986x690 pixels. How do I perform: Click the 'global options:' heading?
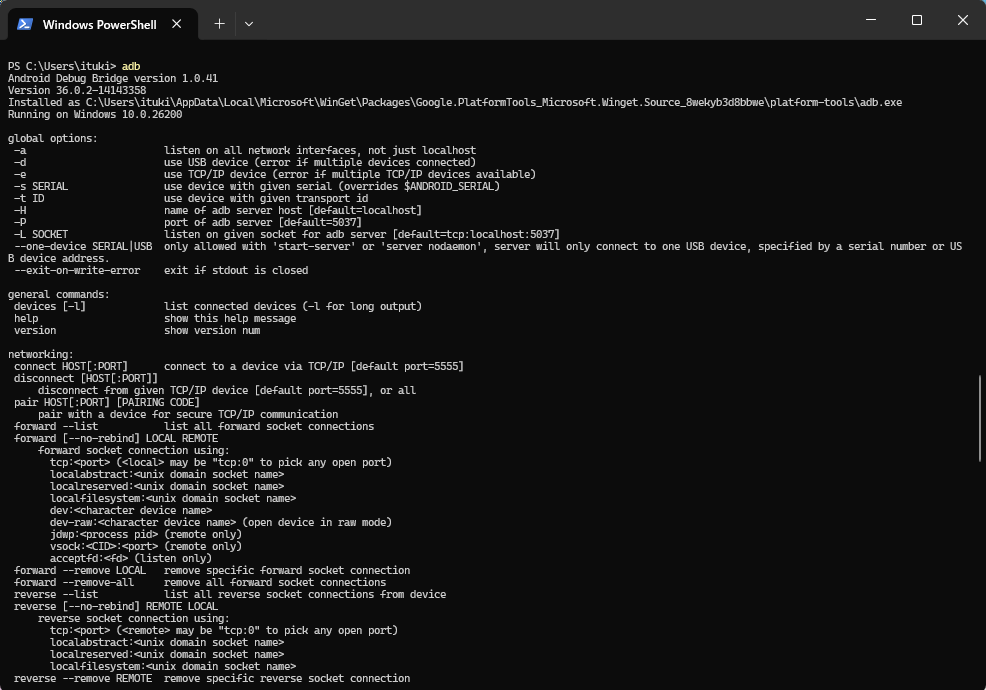(x=53, y=138)
